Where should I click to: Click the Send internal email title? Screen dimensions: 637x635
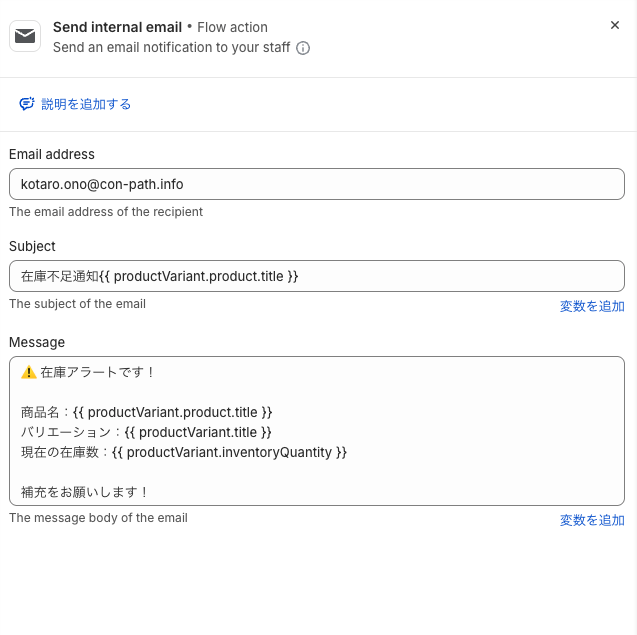tap(117, 27)
